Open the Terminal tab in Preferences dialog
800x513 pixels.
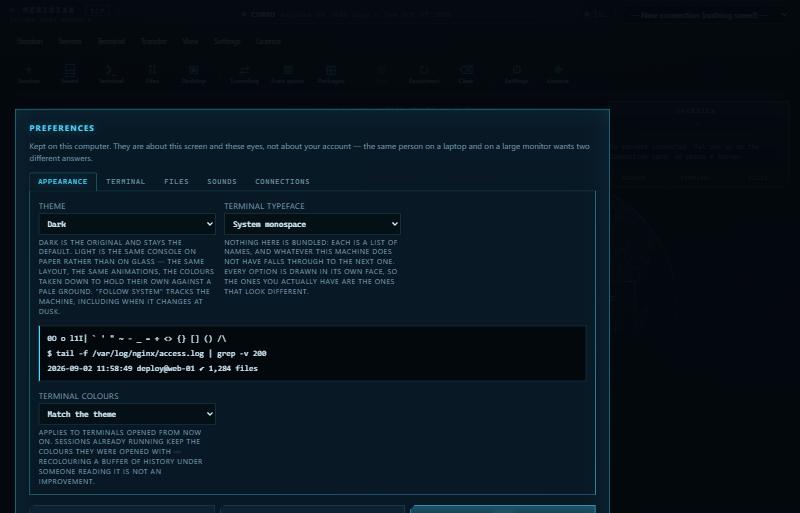126,182
